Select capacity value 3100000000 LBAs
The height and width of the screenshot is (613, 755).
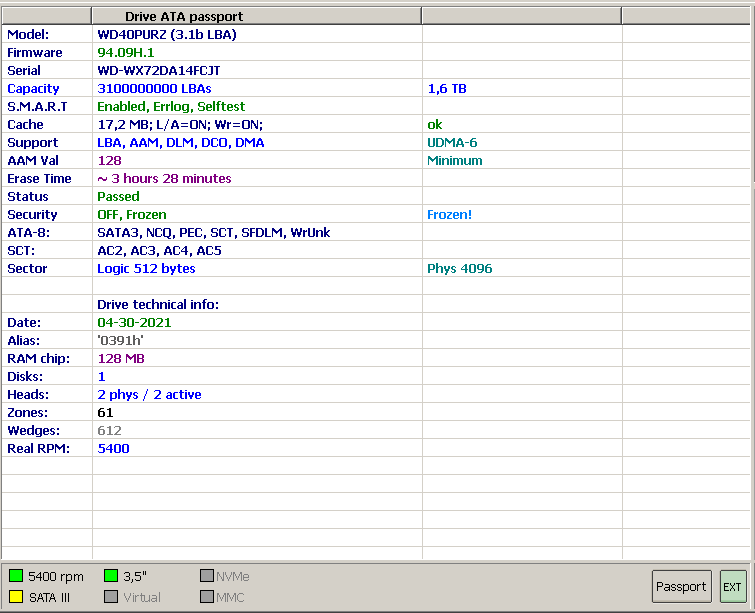pyautogui.click(x=154, y=89)
